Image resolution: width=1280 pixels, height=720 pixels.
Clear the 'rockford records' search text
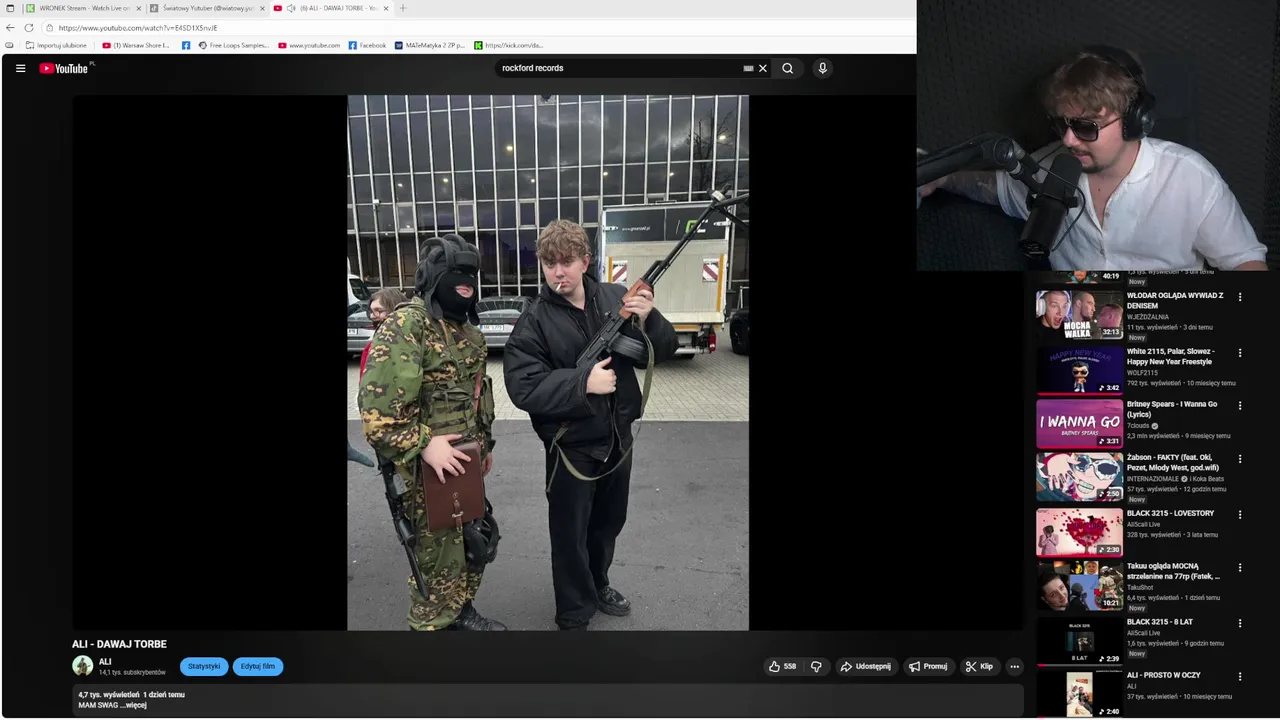point(763,68)
